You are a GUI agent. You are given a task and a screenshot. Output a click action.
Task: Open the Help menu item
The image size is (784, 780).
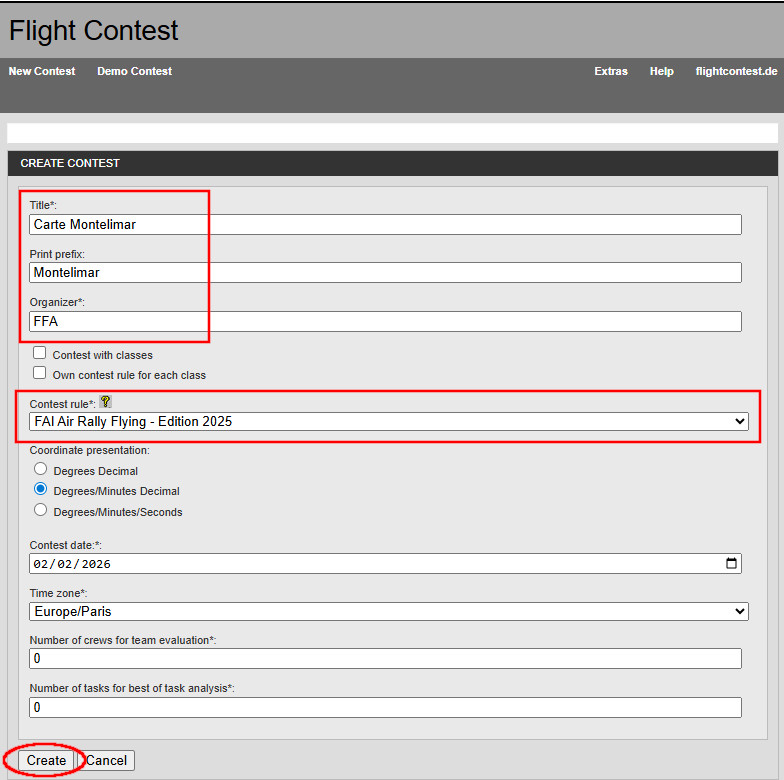pos(661,71)
